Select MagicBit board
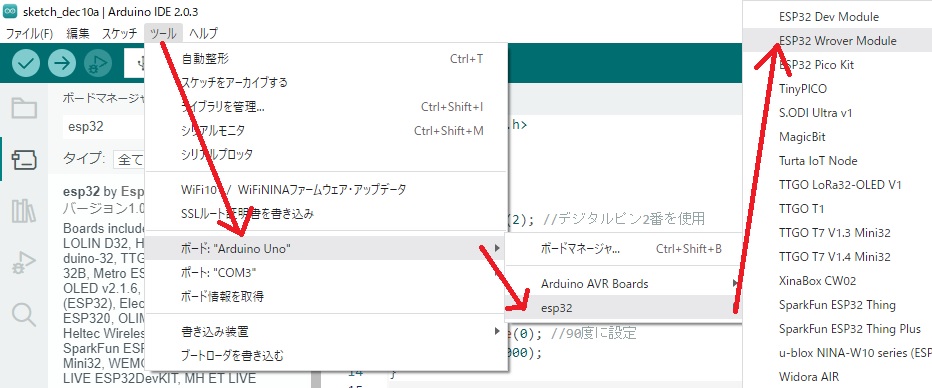 (x=837, y=137)
